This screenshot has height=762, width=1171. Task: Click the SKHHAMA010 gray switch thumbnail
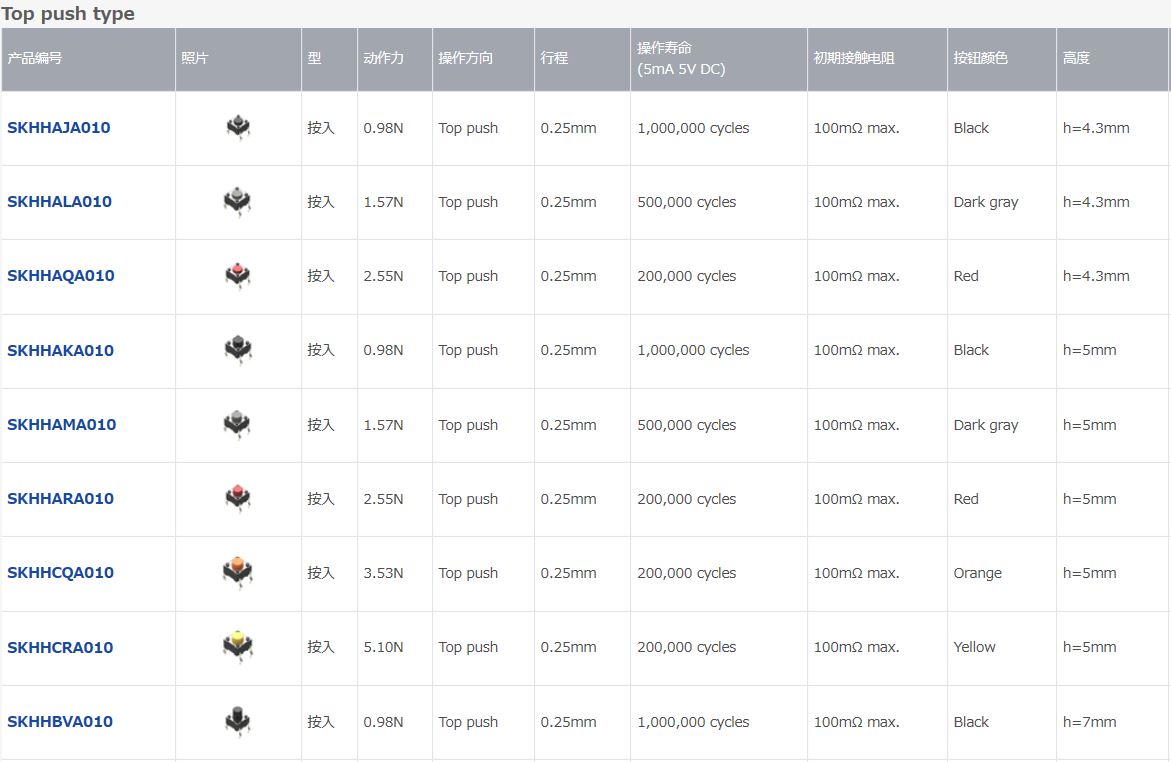(x=237, y=424)
